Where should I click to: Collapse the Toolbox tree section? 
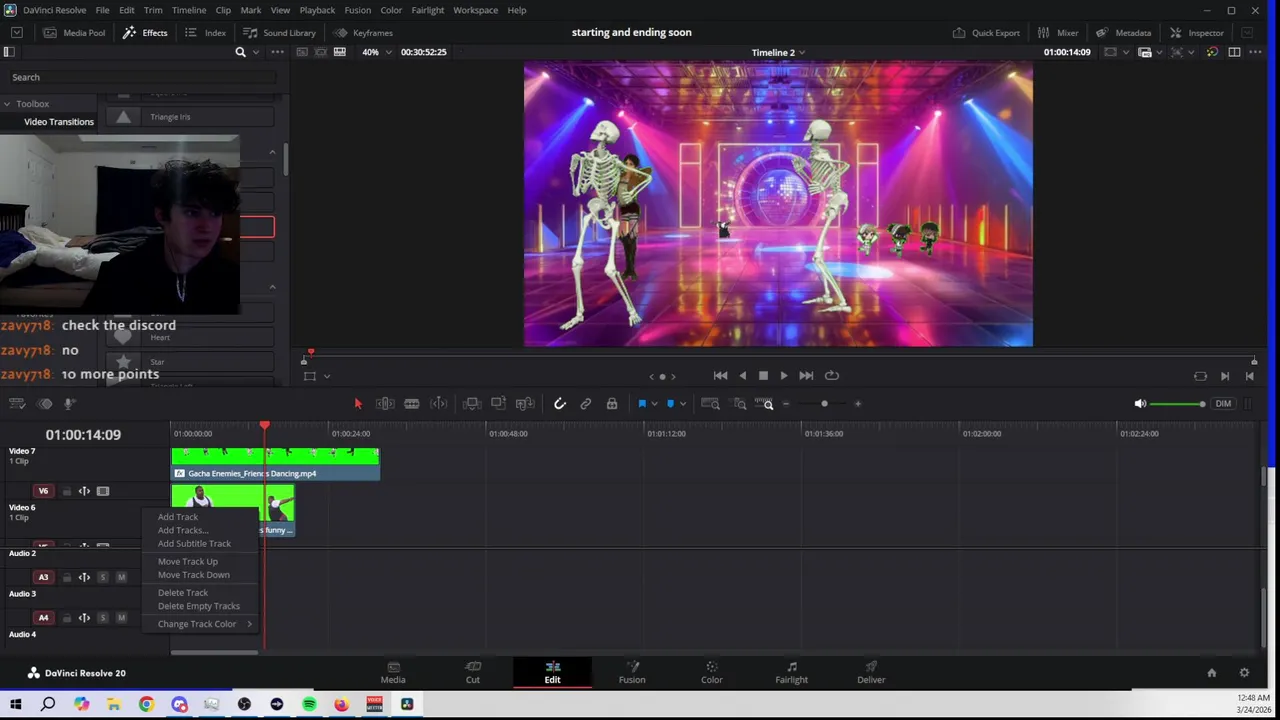pos(7,104)
